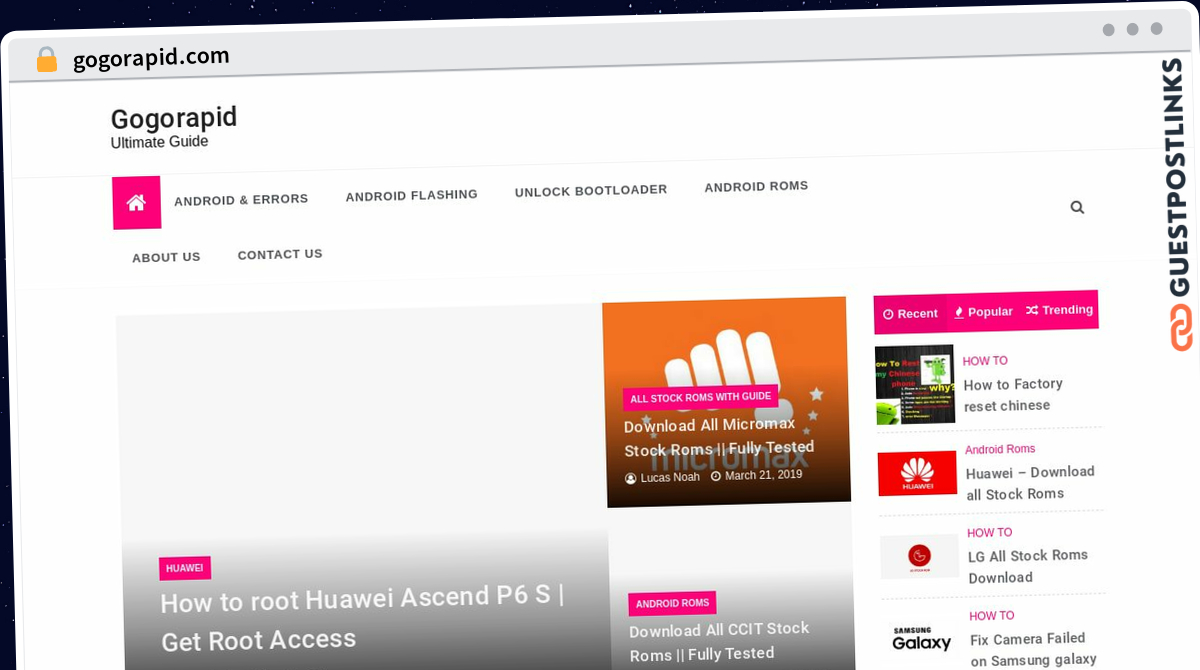Click the red Huawei logo thumbnail
Viewport: 1200px width, 670px height.
(918, 473)
